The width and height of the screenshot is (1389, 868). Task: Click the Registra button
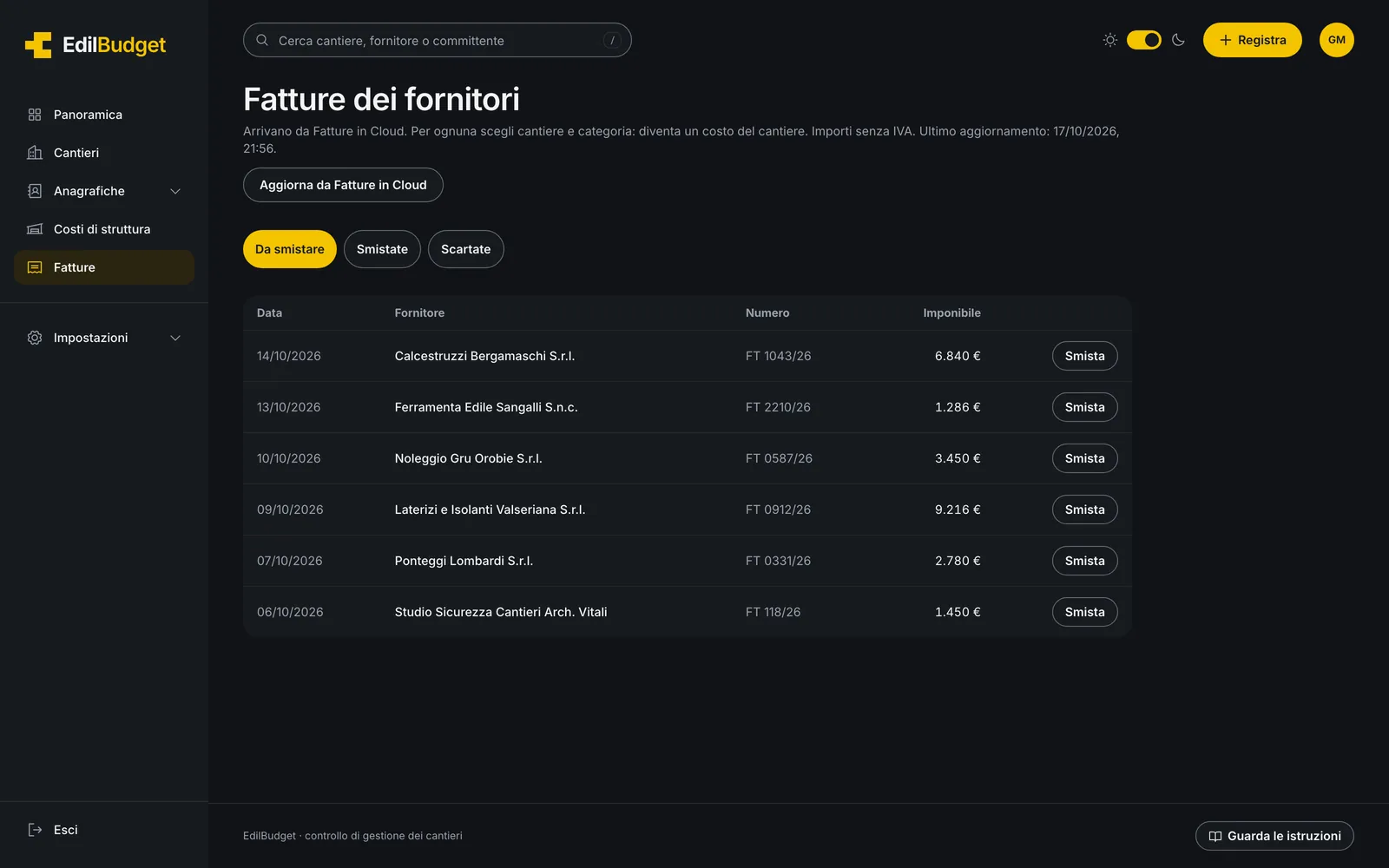[1253, 40]
